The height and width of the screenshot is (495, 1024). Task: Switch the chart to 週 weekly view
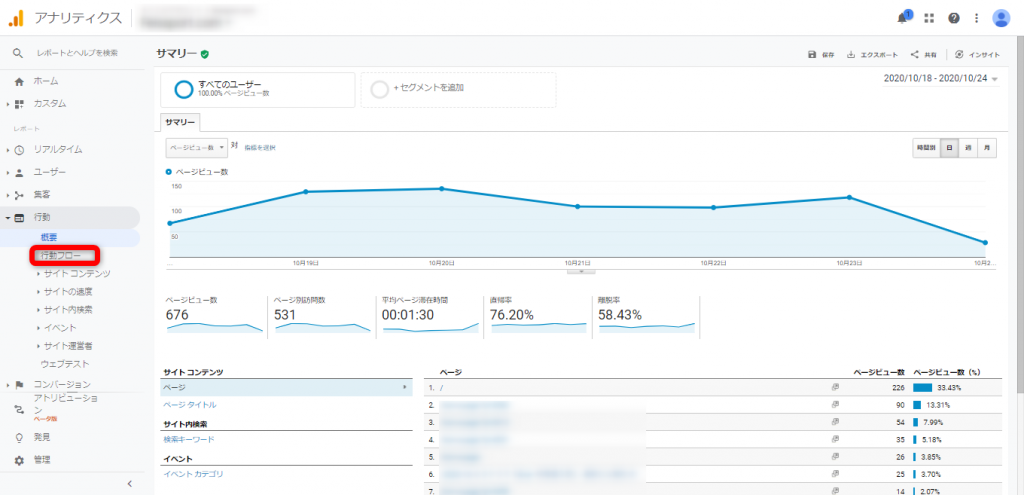tap(968, 148)
